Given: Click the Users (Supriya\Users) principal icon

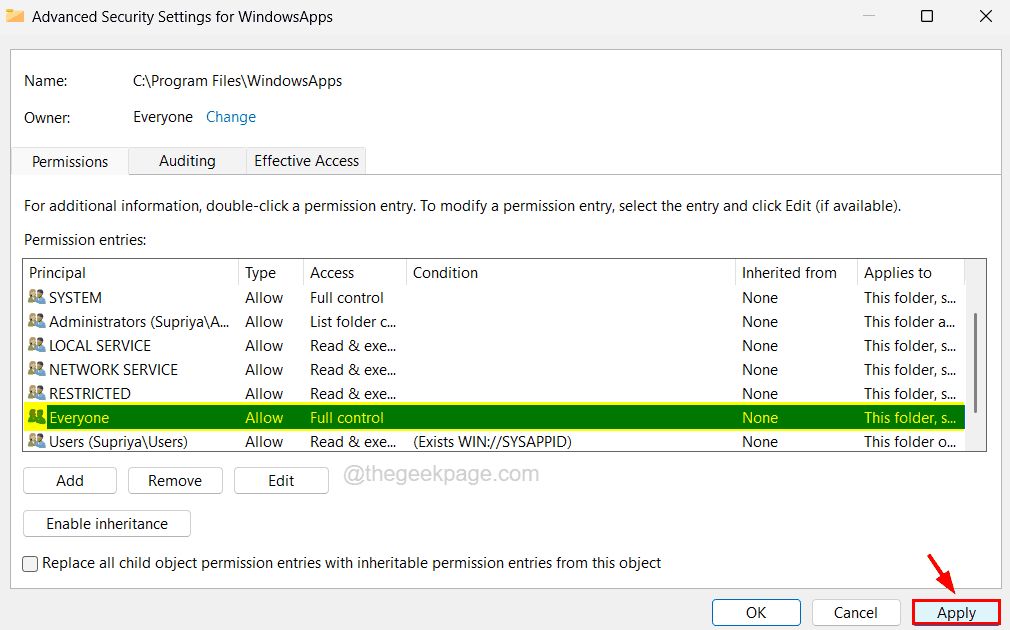Looking at the screenshot, I should coord(37,441).
